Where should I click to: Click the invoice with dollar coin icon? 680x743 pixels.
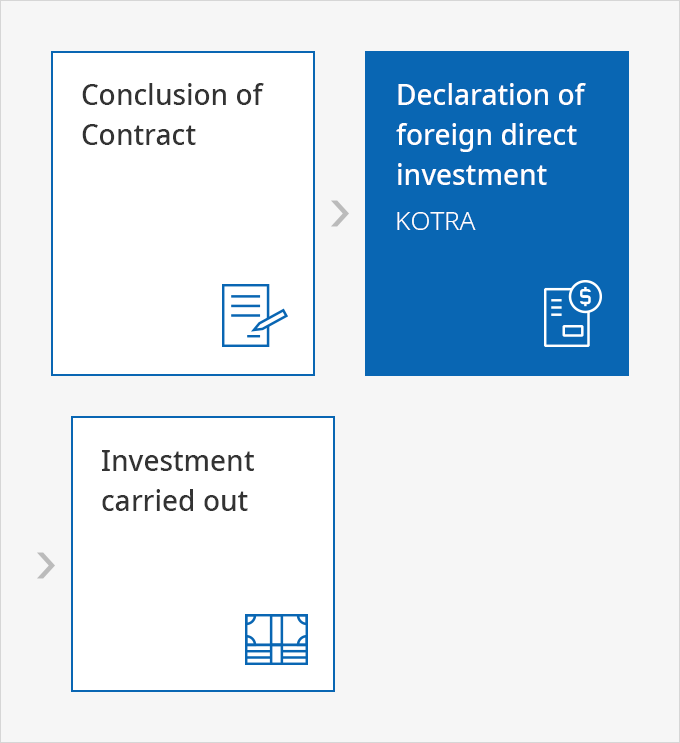pyautogui.click(x=572, y=314)
